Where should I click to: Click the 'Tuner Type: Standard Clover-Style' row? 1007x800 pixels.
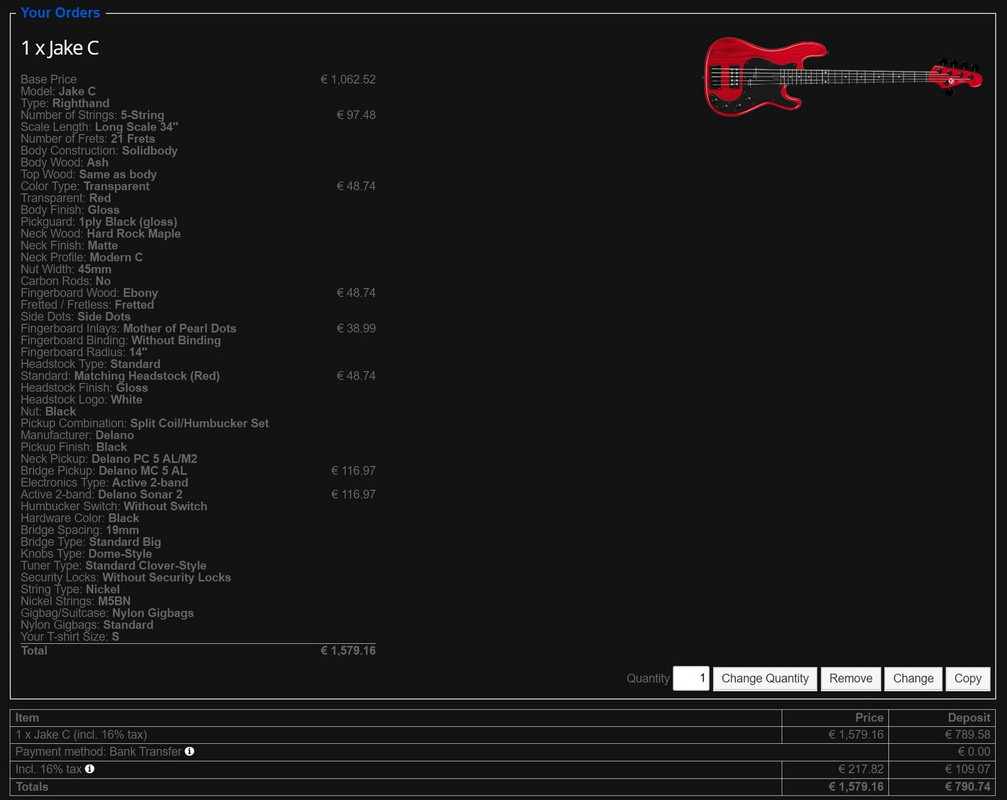coord(114,566)
